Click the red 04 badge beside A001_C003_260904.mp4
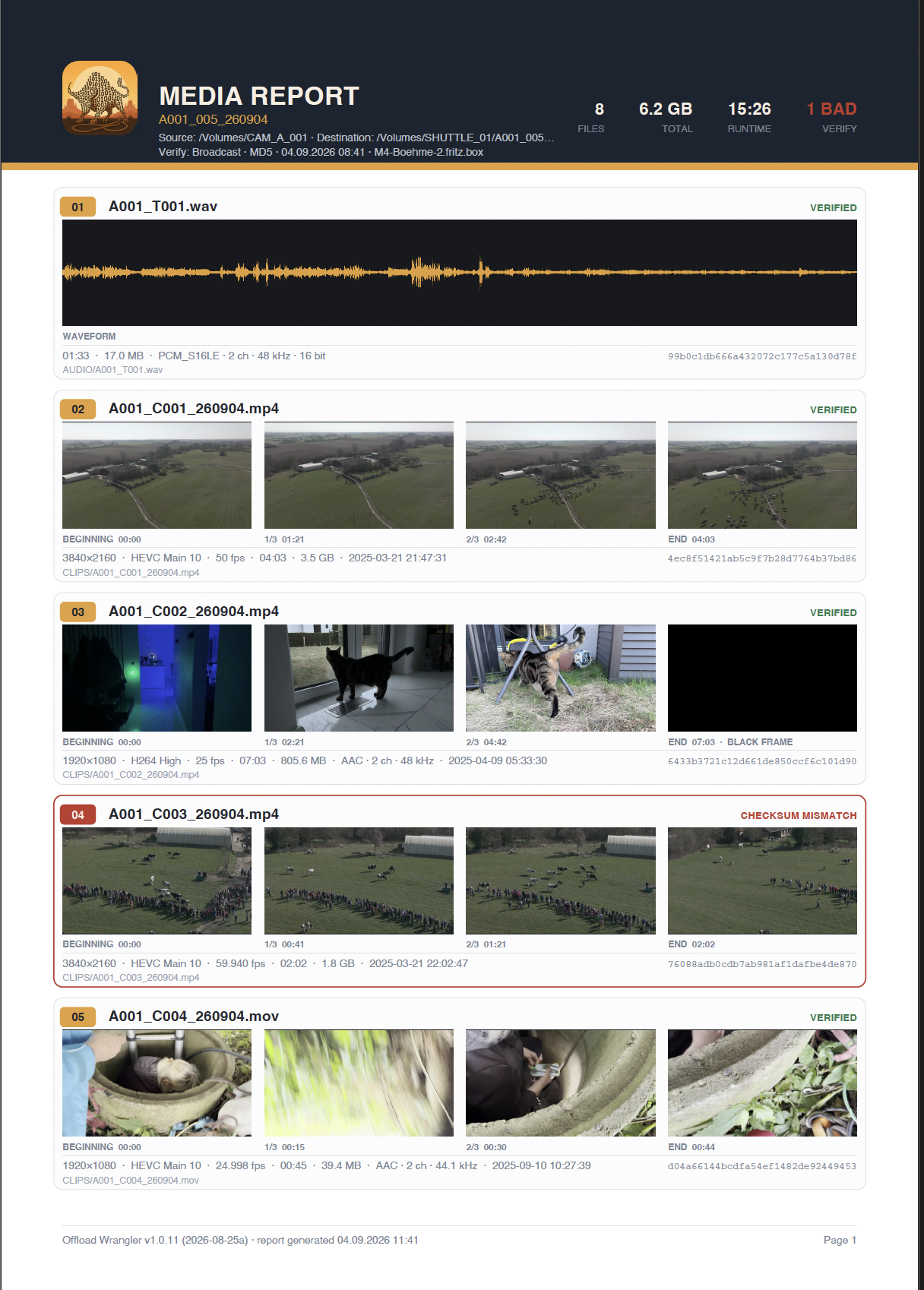This screenshot has width=924, height=1290. (78, 814)
